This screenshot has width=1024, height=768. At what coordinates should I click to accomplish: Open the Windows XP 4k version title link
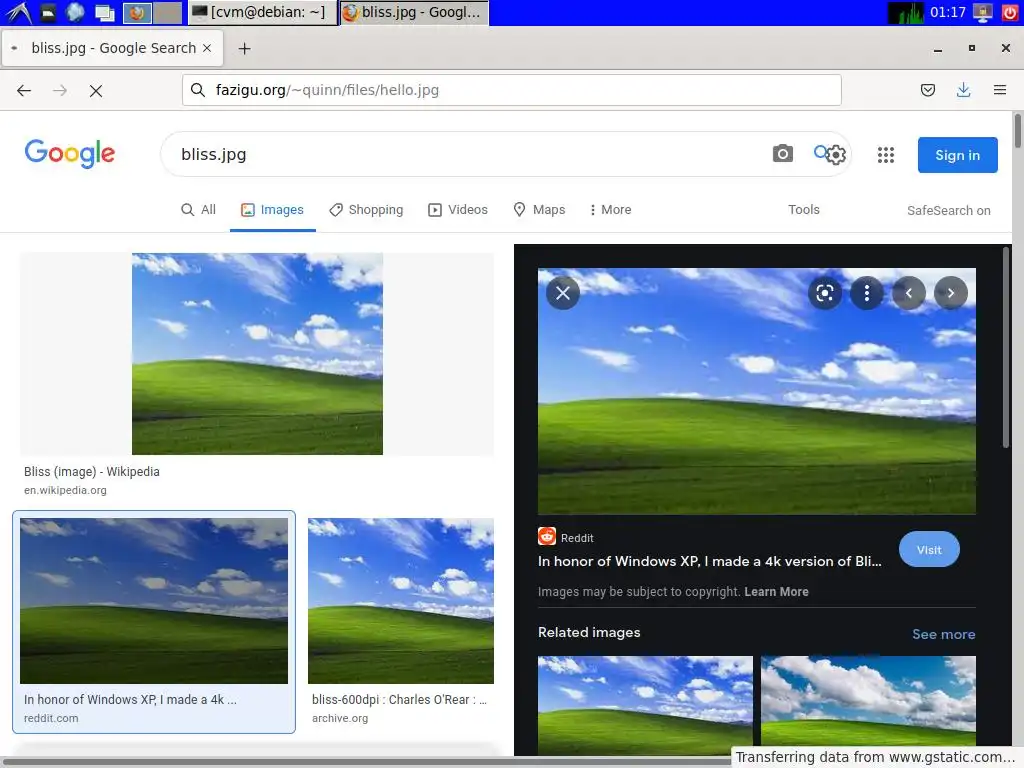click(709, 561)
